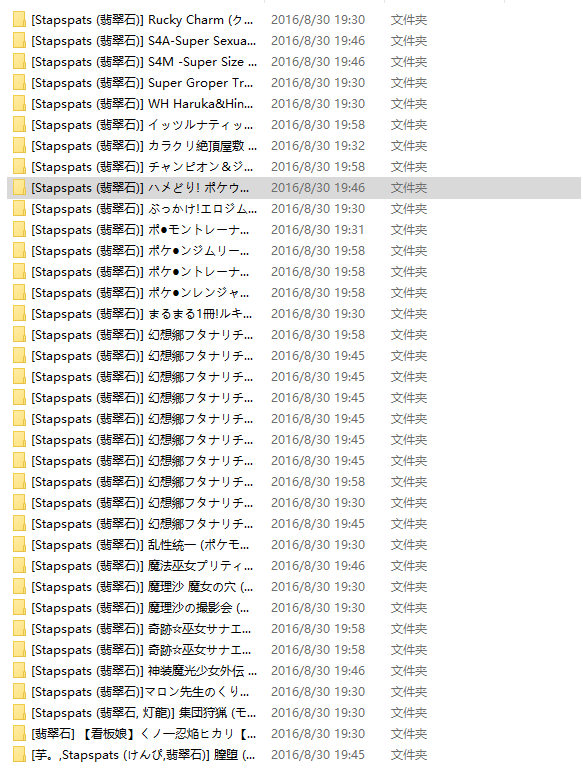
Task: Select the folder icon for 神装魔光少女外伝
Action: coord(19,671)
